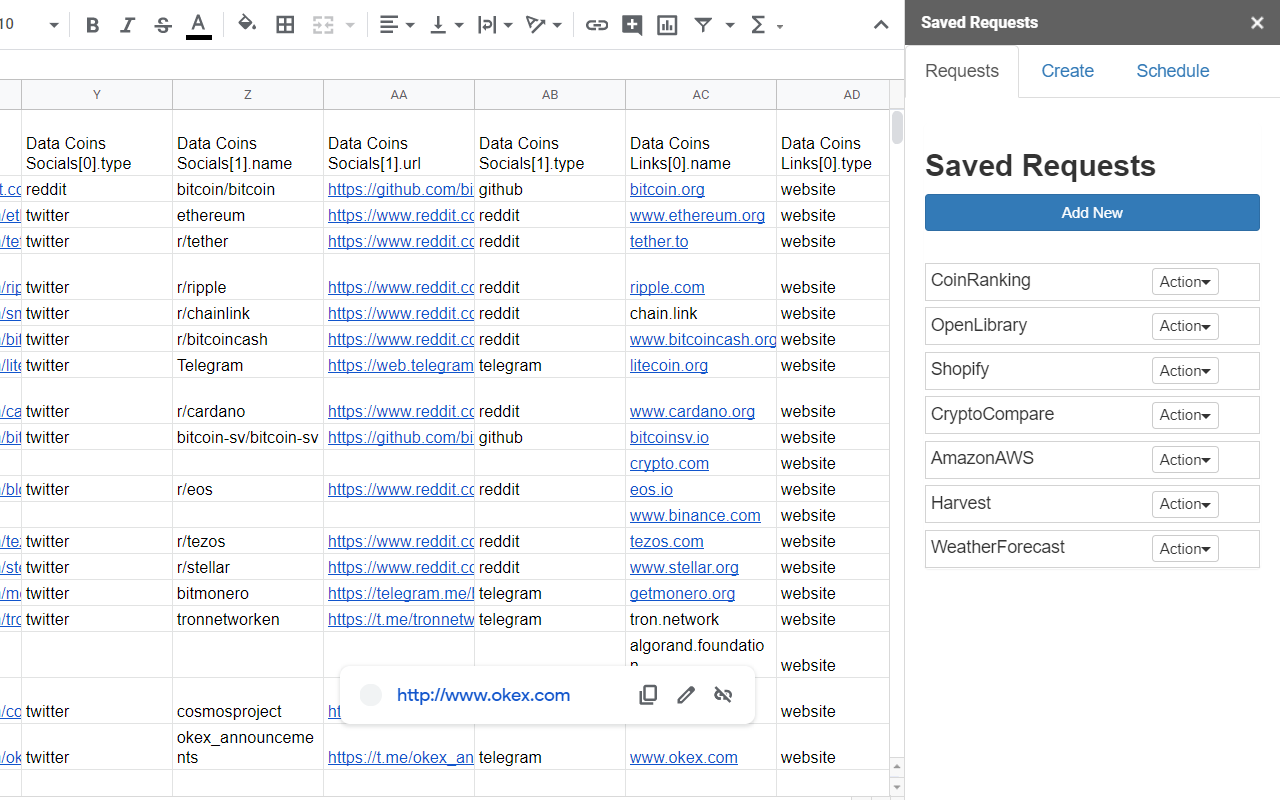Viewport: 1280px width, 800px height.
Task: Click the scroll down arrow of the sheet
Action: pos(897,787)
